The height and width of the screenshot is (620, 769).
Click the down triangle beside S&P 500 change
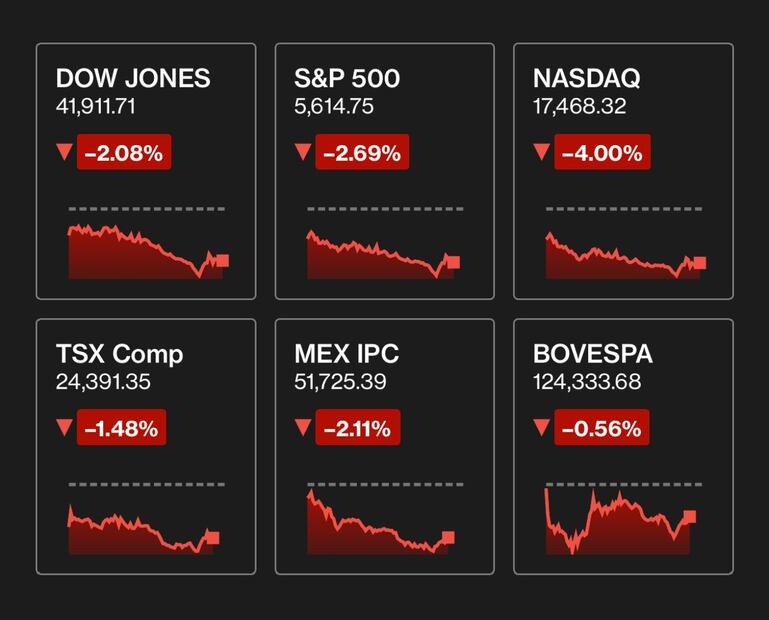pos(303,152)
